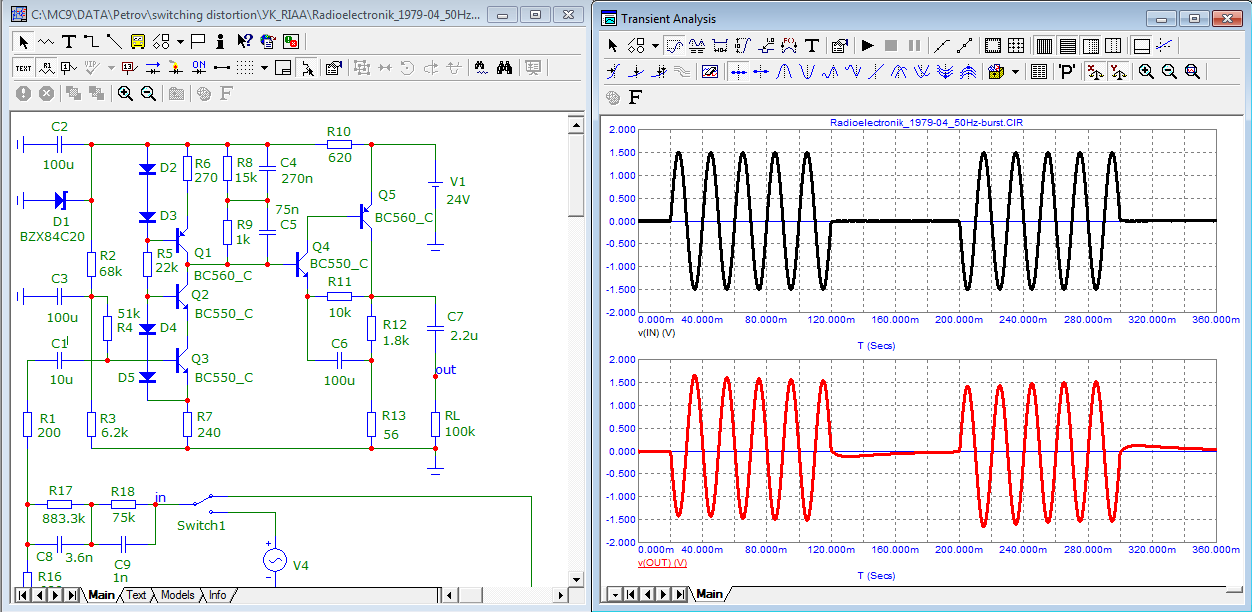Toggle the node numbers '13' display button

128,67
